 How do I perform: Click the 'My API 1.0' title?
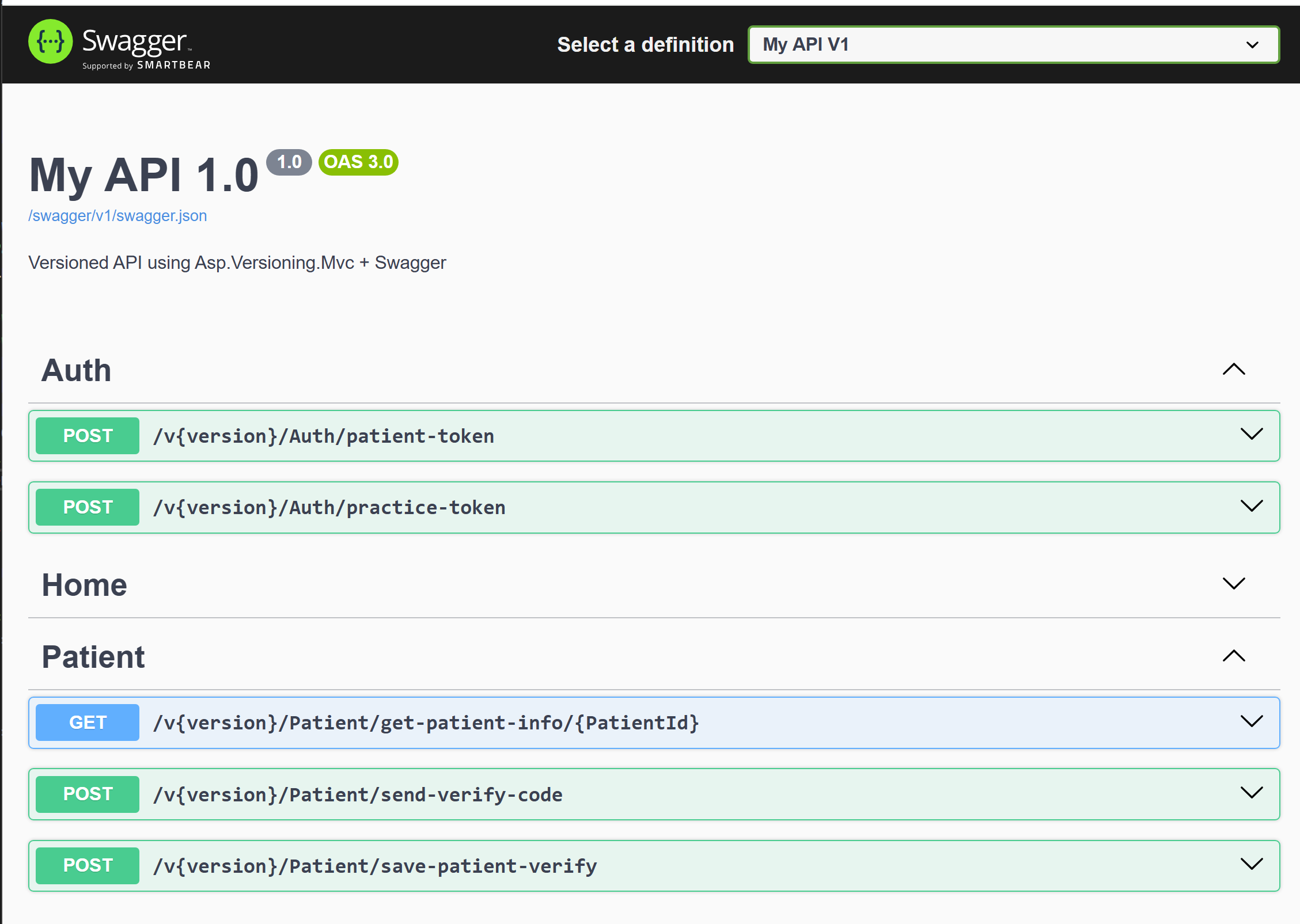click(x=144, y=176)
